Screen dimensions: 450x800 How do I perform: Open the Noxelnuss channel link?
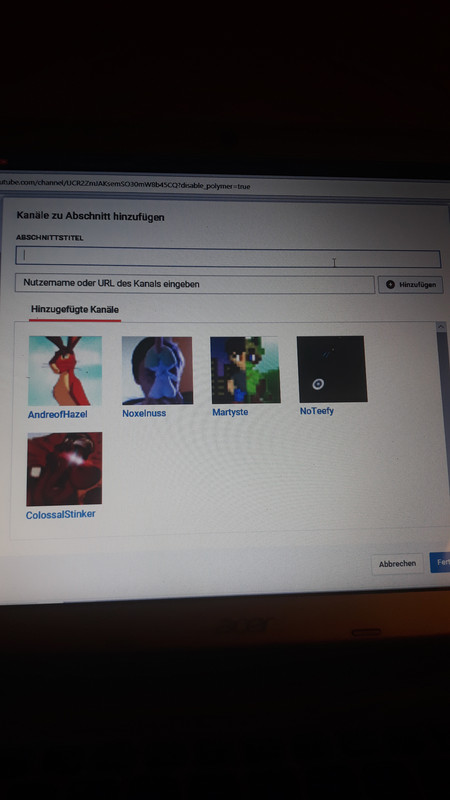pyautogui.click(x=144, y=413)
